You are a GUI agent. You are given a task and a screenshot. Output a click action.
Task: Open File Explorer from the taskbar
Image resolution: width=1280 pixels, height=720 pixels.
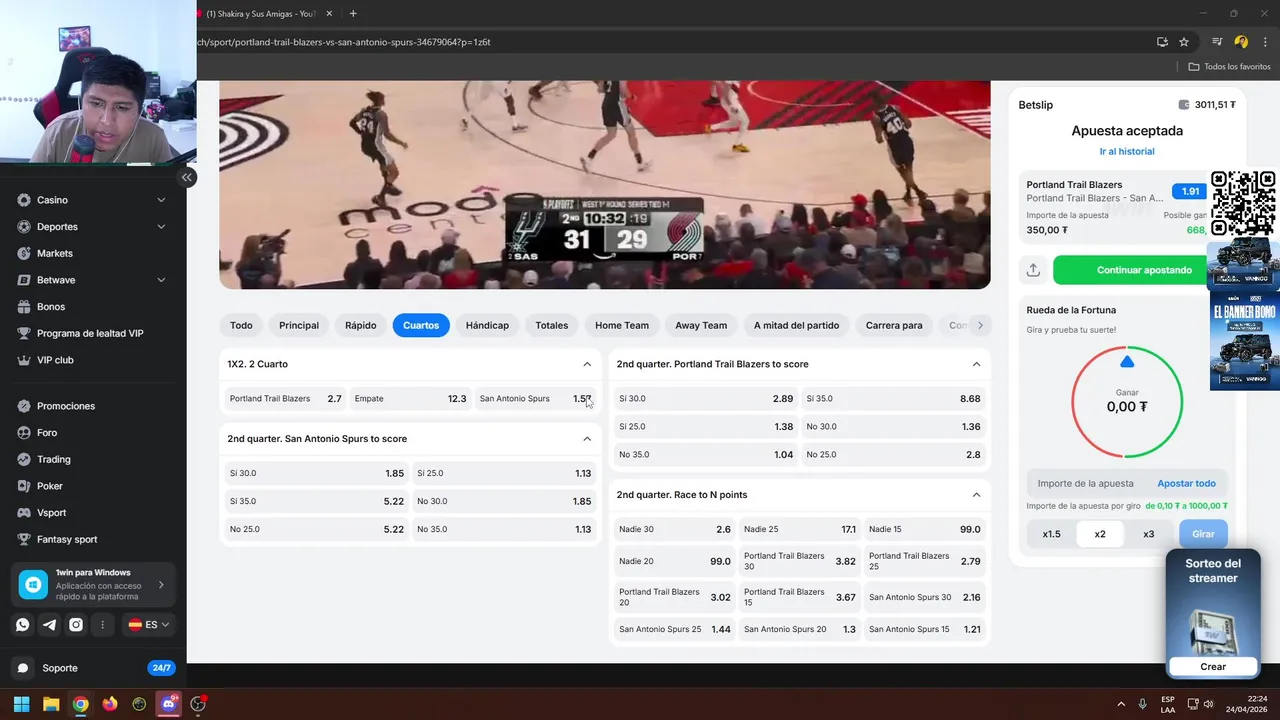point(51,704)
